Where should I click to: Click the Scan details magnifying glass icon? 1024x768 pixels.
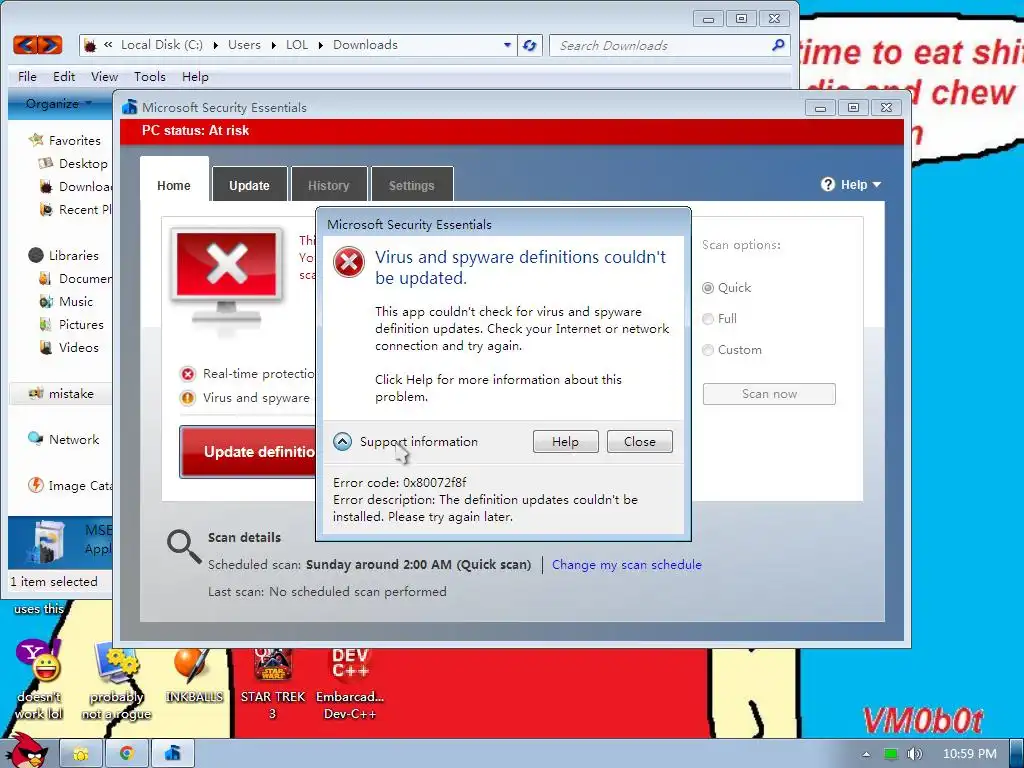pos(184,546)
